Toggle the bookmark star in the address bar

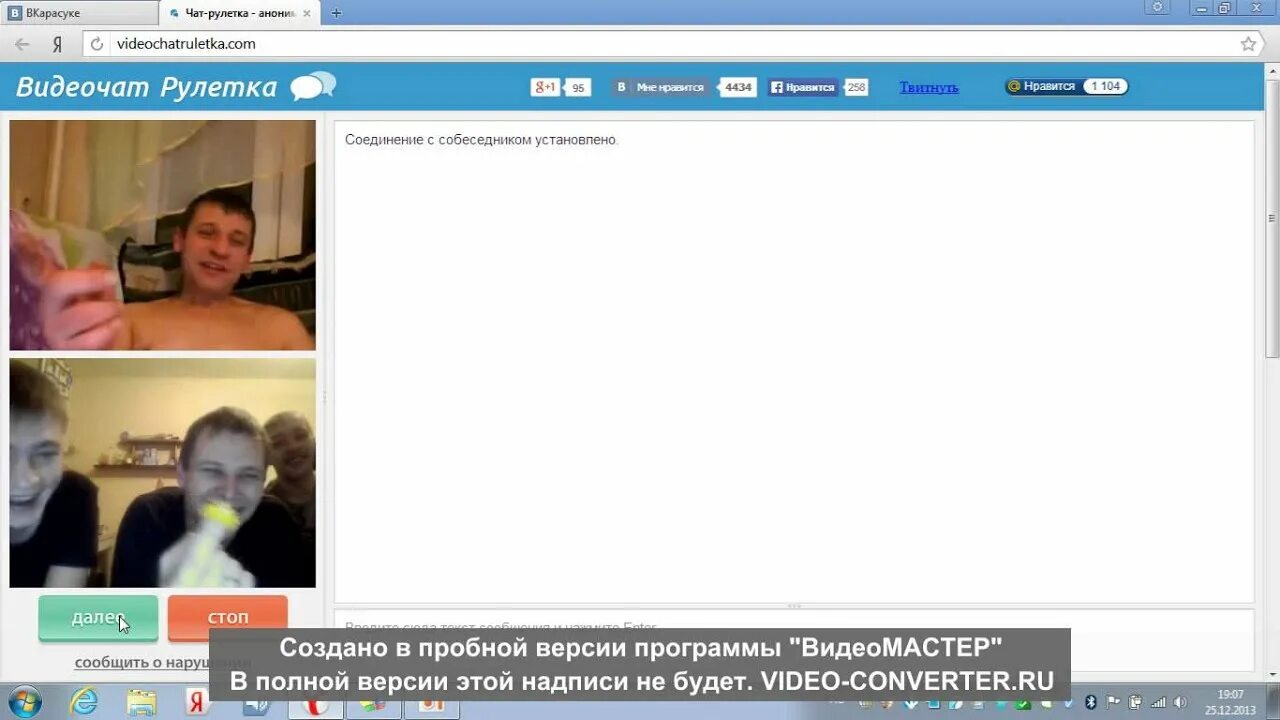1248,43
